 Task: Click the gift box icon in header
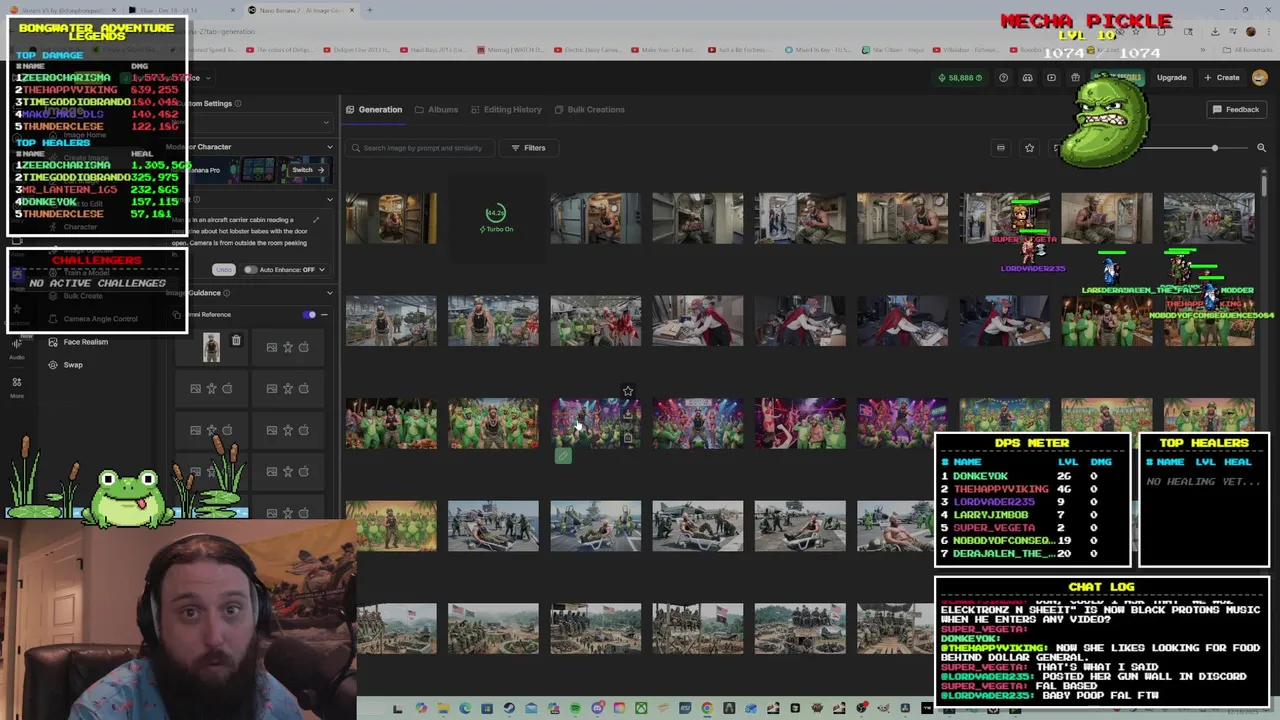pyautogui.click(x=1075, y=78)
